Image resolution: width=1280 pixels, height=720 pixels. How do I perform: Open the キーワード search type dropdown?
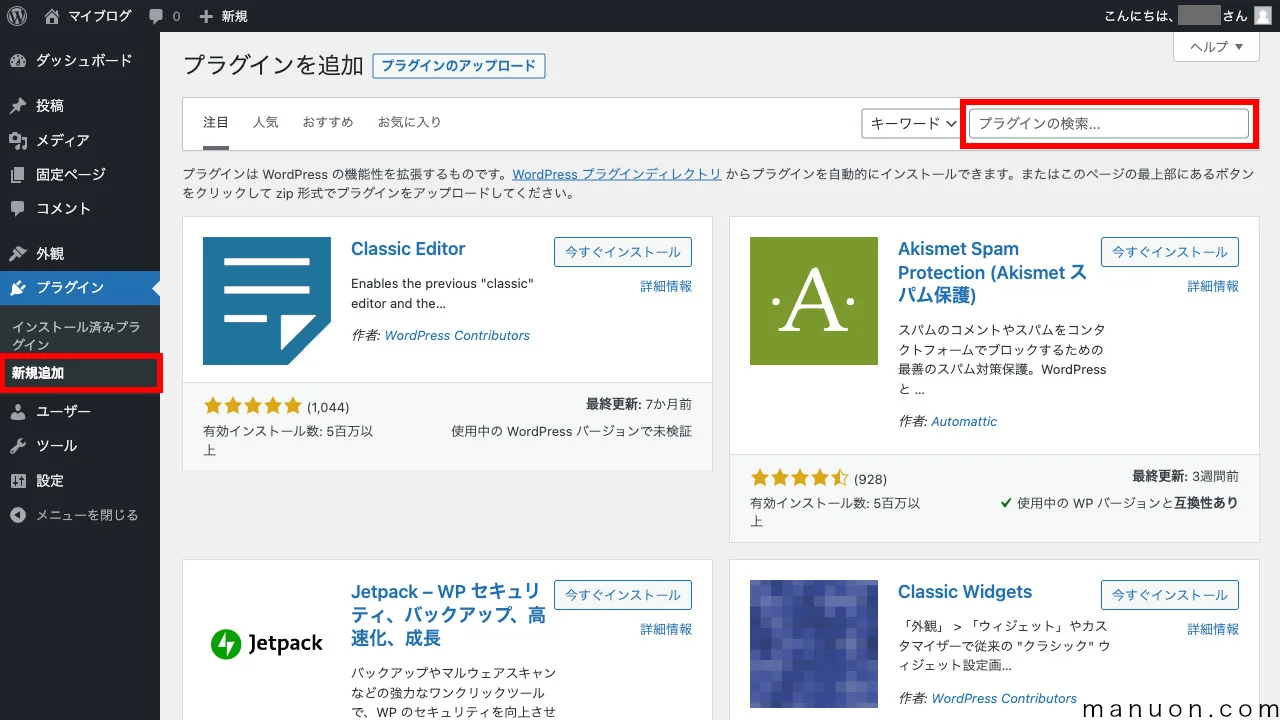pos(914,124)
